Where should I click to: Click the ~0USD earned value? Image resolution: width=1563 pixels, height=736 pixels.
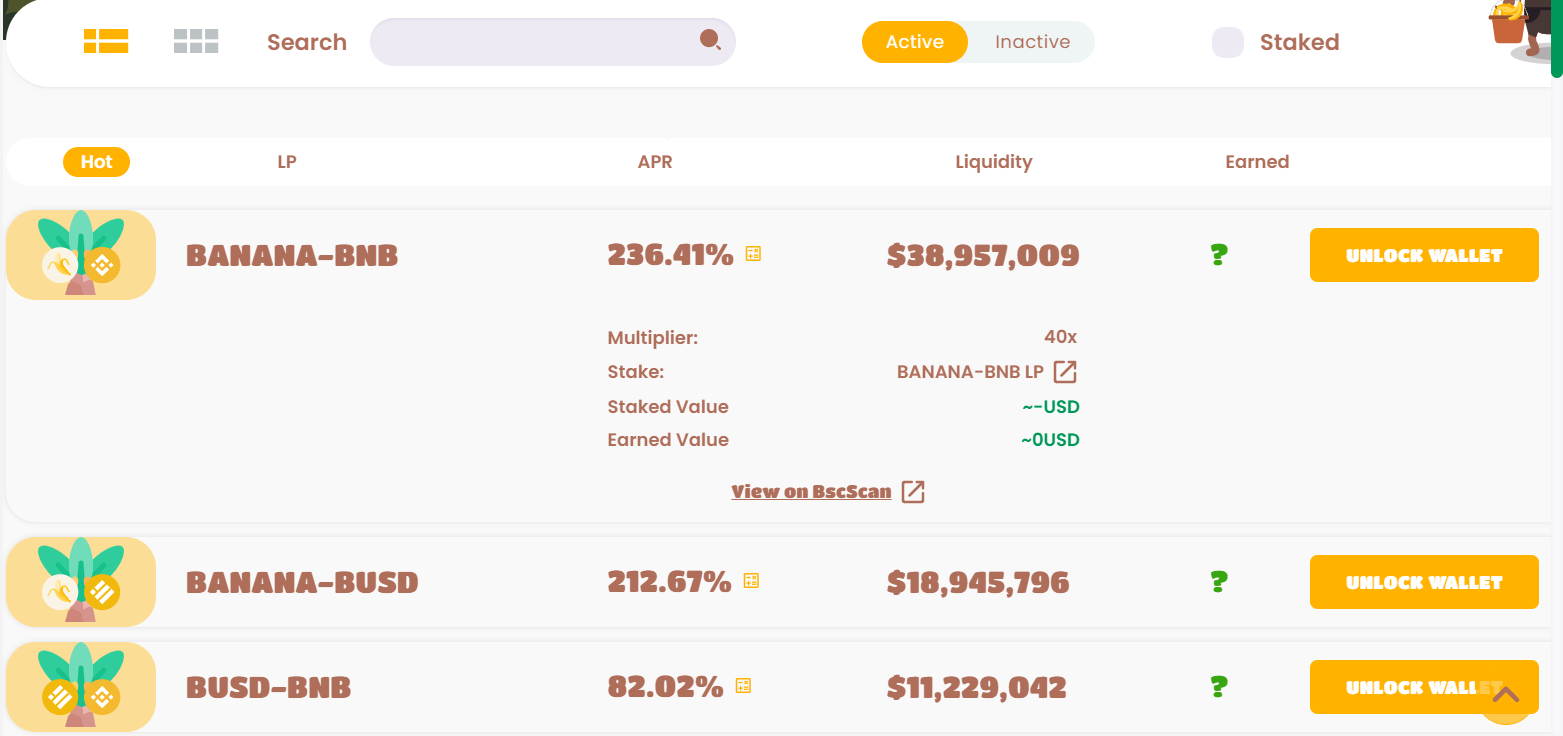point(1050,440)
